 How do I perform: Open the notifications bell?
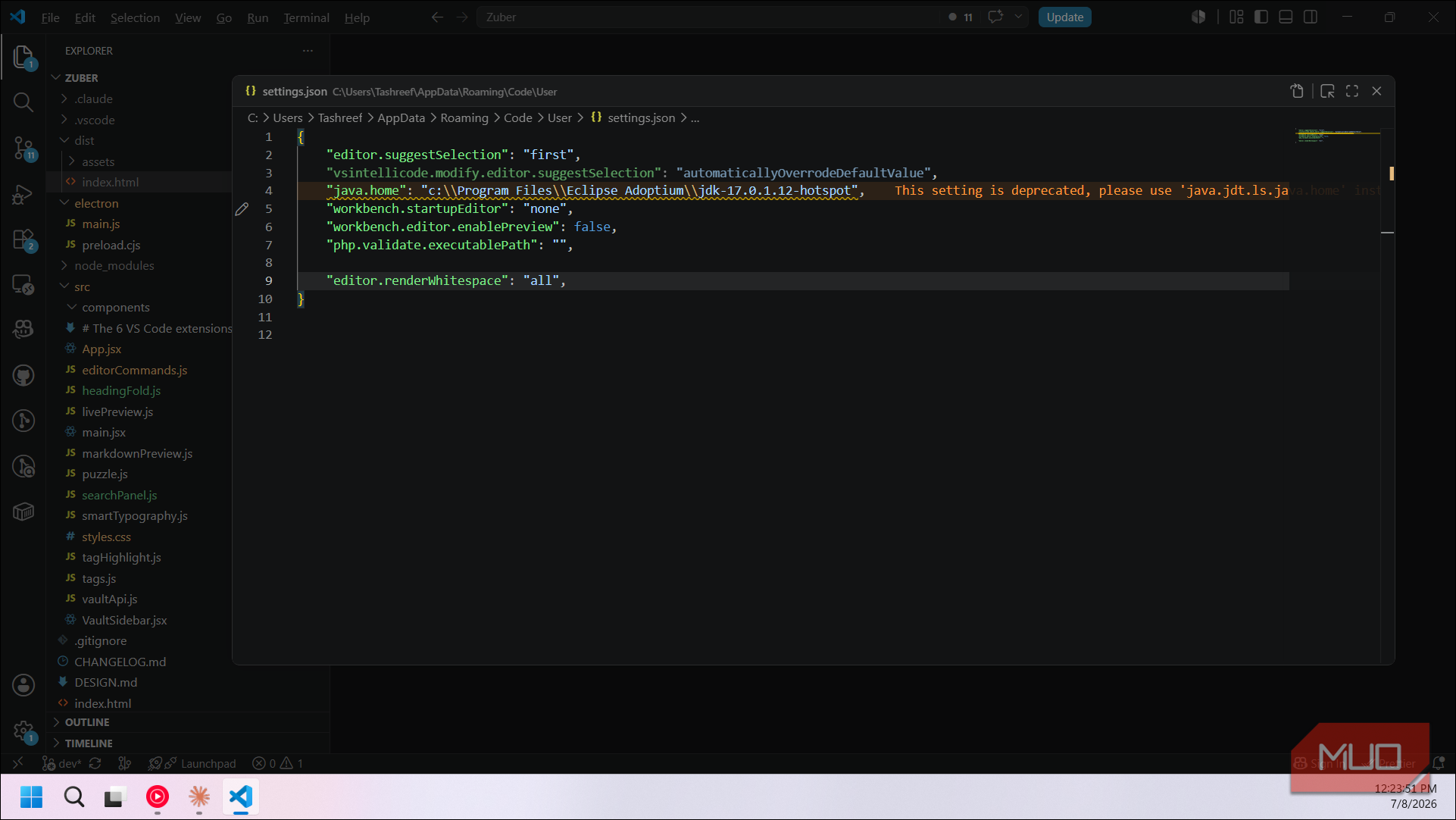[x=1438, y=763]
